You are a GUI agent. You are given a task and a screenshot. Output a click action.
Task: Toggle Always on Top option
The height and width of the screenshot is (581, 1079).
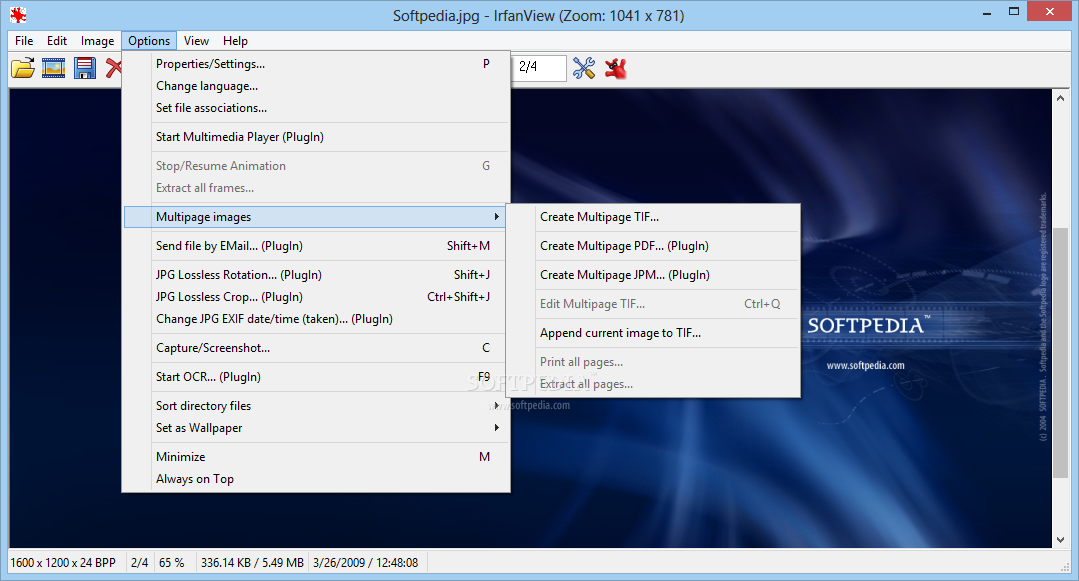(x=317, y=478)
